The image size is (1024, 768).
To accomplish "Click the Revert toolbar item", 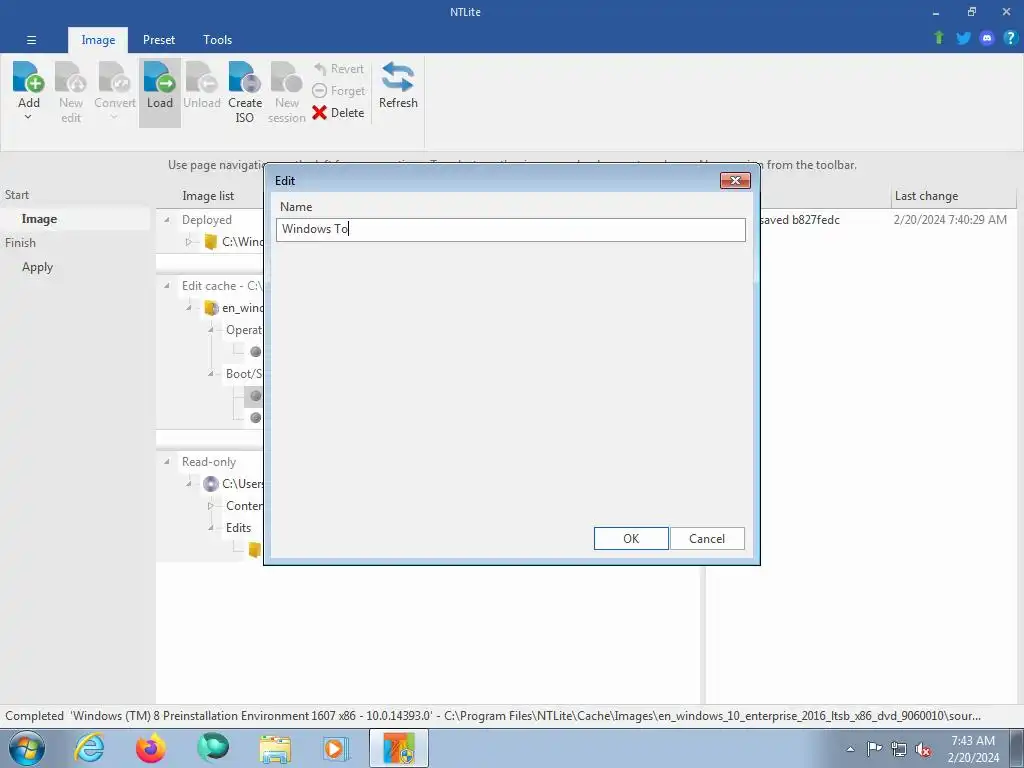I will 338,69.
